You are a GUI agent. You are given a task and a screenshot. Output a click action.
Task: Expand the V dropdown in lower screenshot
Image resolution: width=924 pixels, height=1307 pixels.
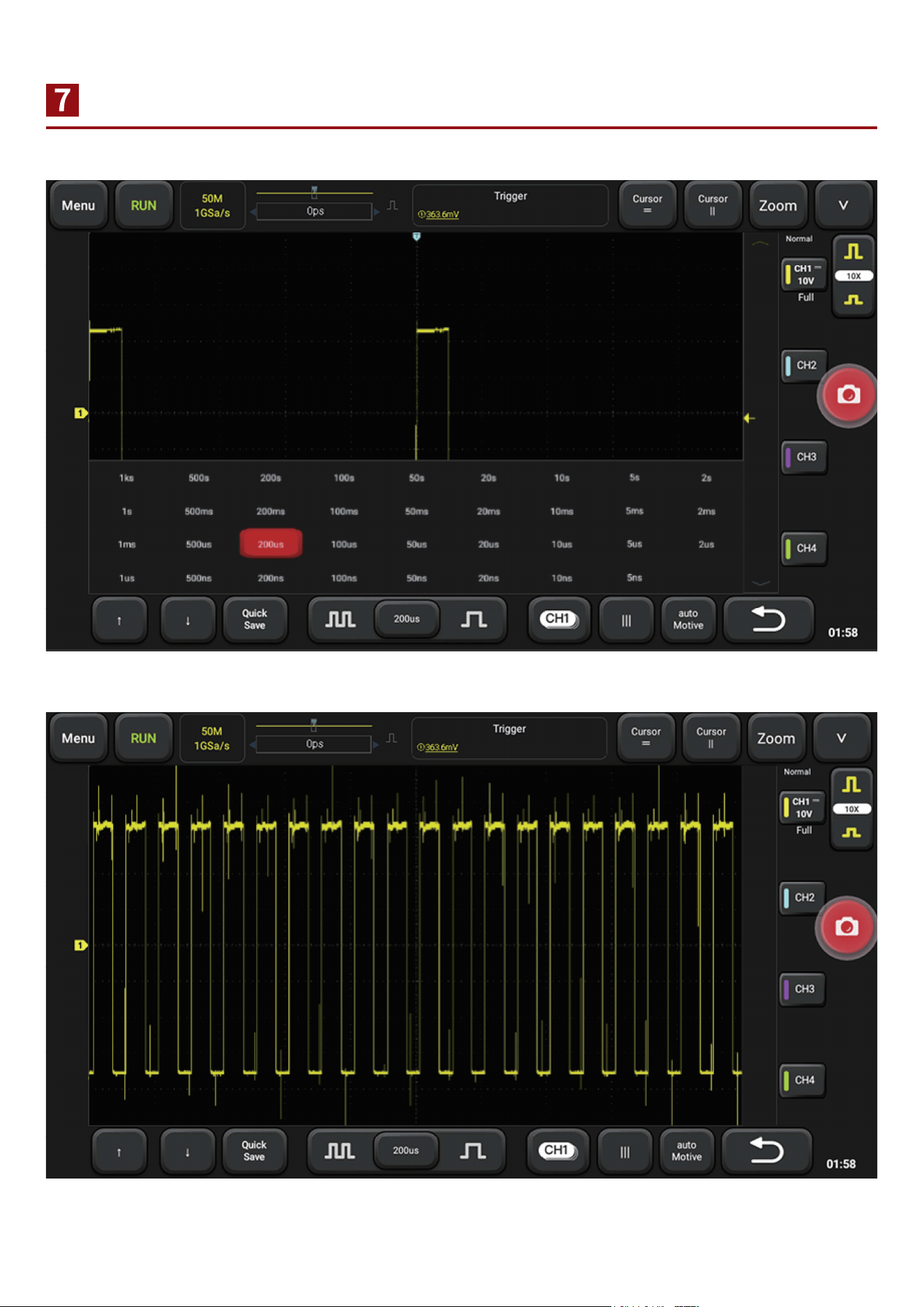point(842,738)
